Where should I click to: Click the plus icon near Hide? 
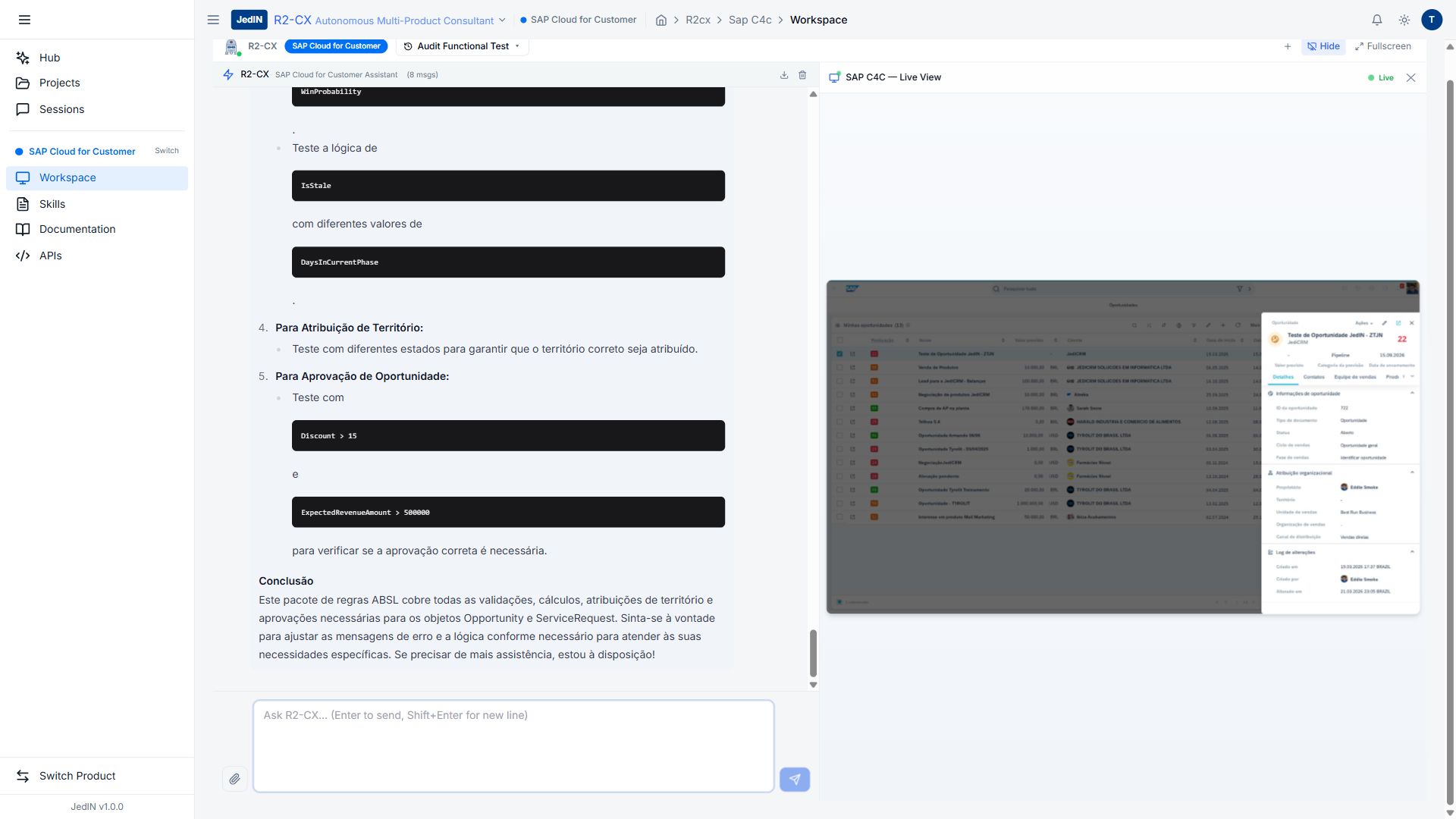click(1288, 46)
